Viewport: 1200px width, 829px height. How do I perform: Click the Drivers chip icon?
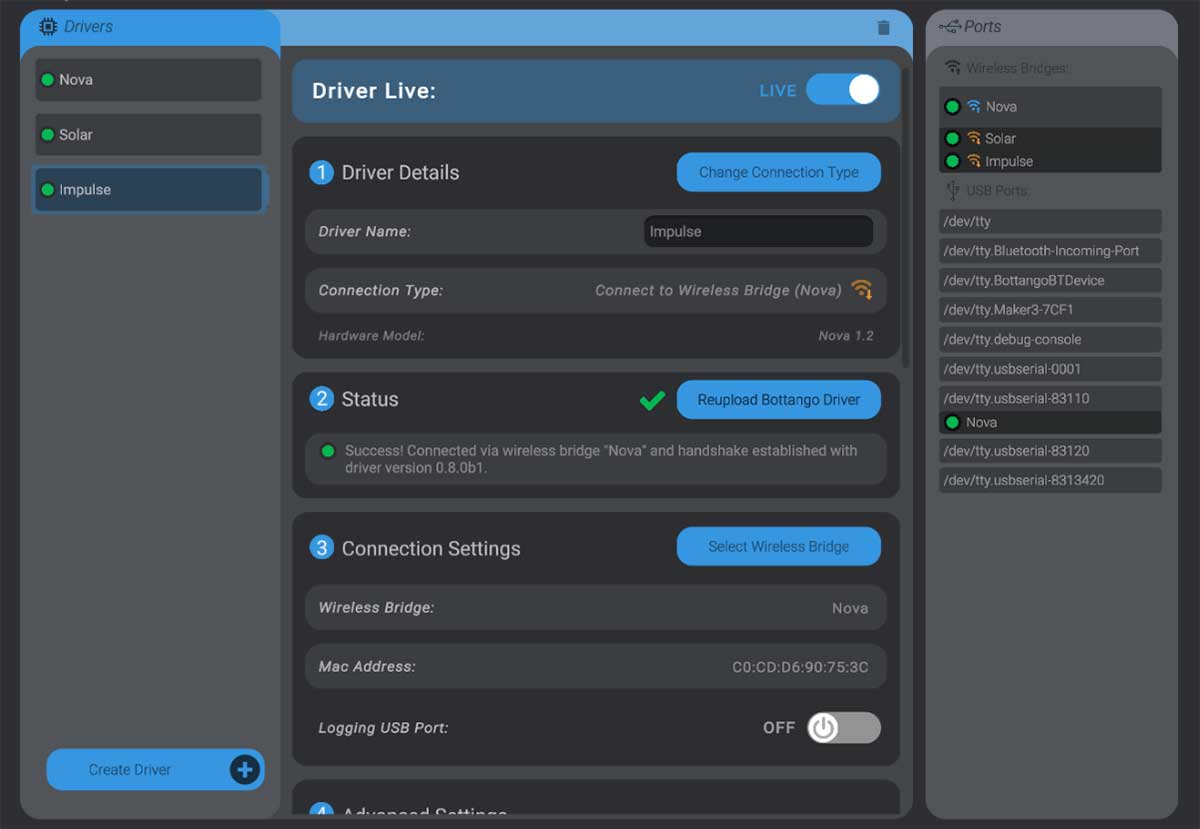[x=48, y=27]
